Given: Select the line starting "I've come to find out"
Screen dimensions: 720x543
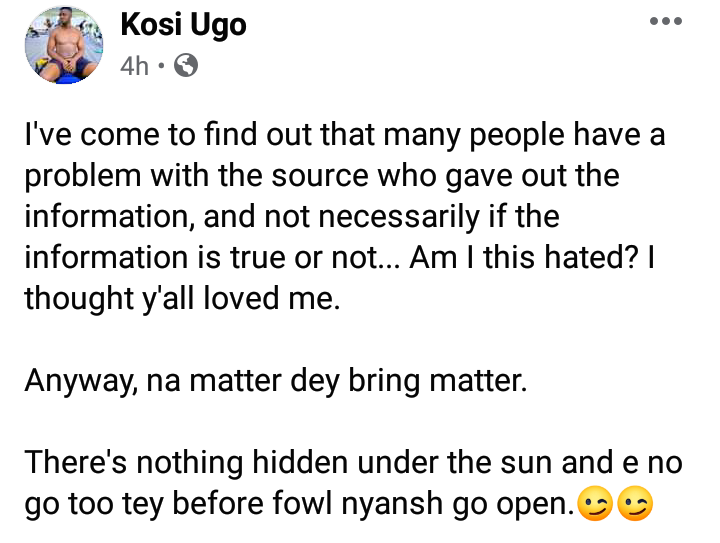Looking at the screenshot, I should [x=345, y=135].
